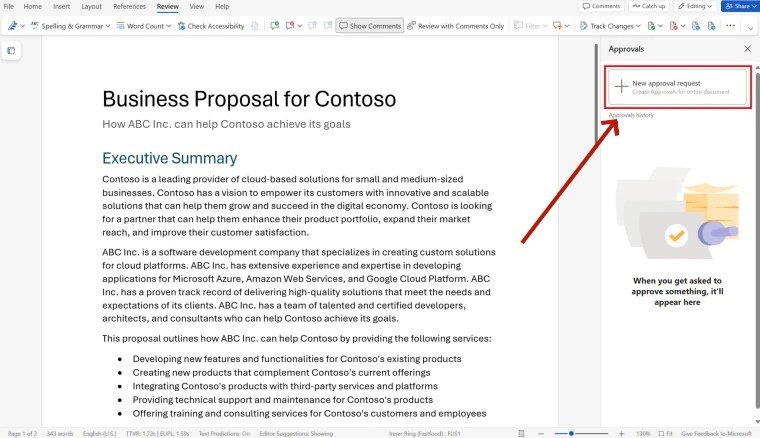Toggle Track Changes on
760x438 pixels.
pos(609,26)
